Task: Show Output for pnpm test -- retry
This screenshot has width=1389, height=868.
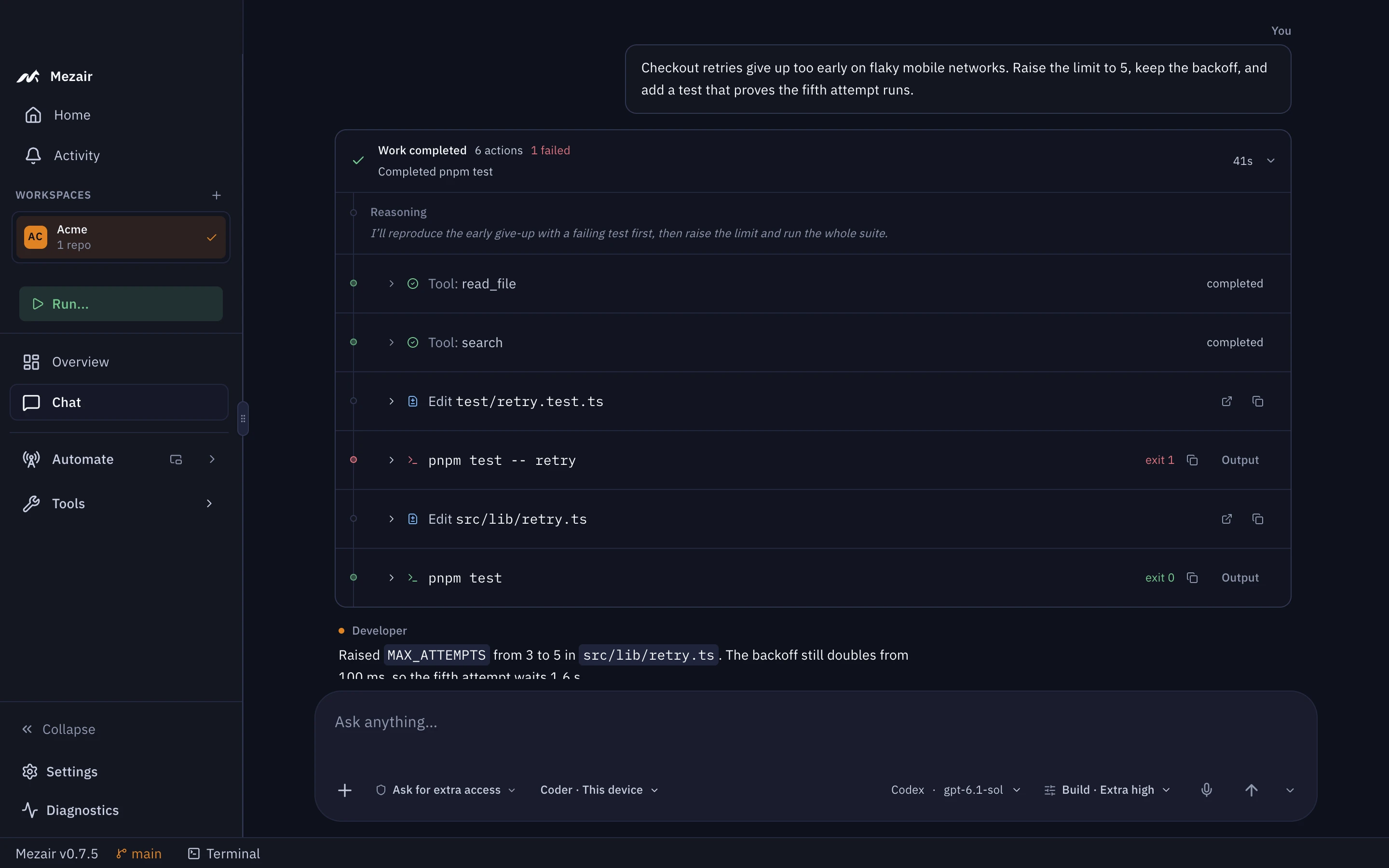Action: 1240,461
